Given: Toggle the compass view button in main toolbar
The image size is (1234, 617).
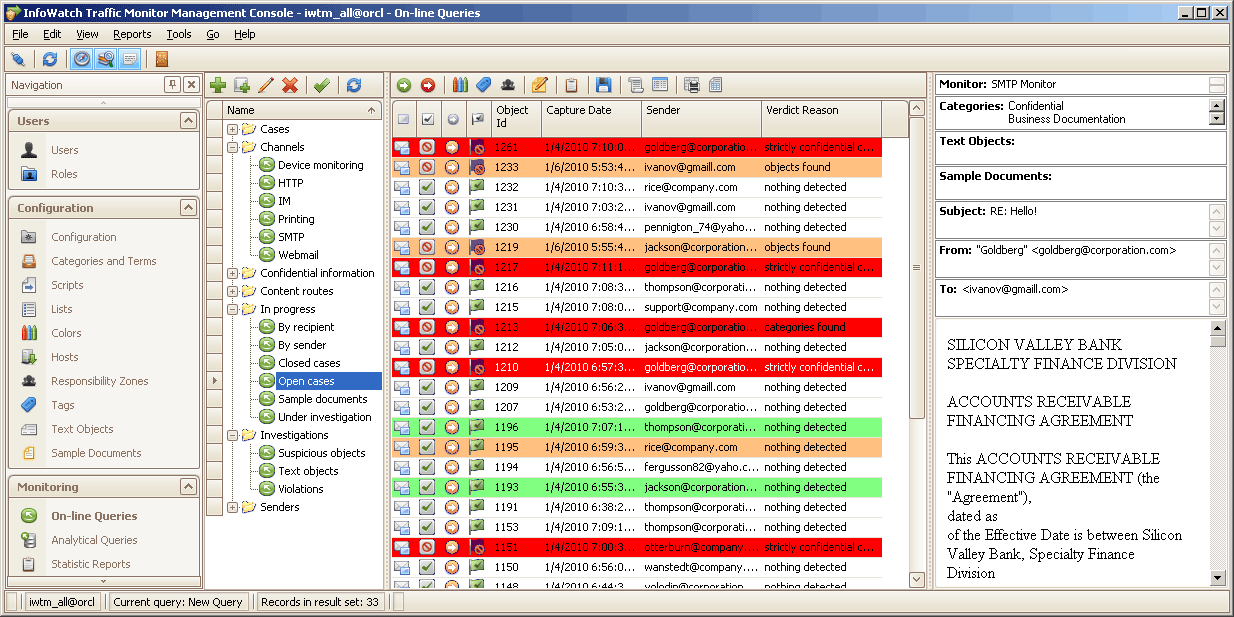Looking at the screenshot, I should (82, 59).
